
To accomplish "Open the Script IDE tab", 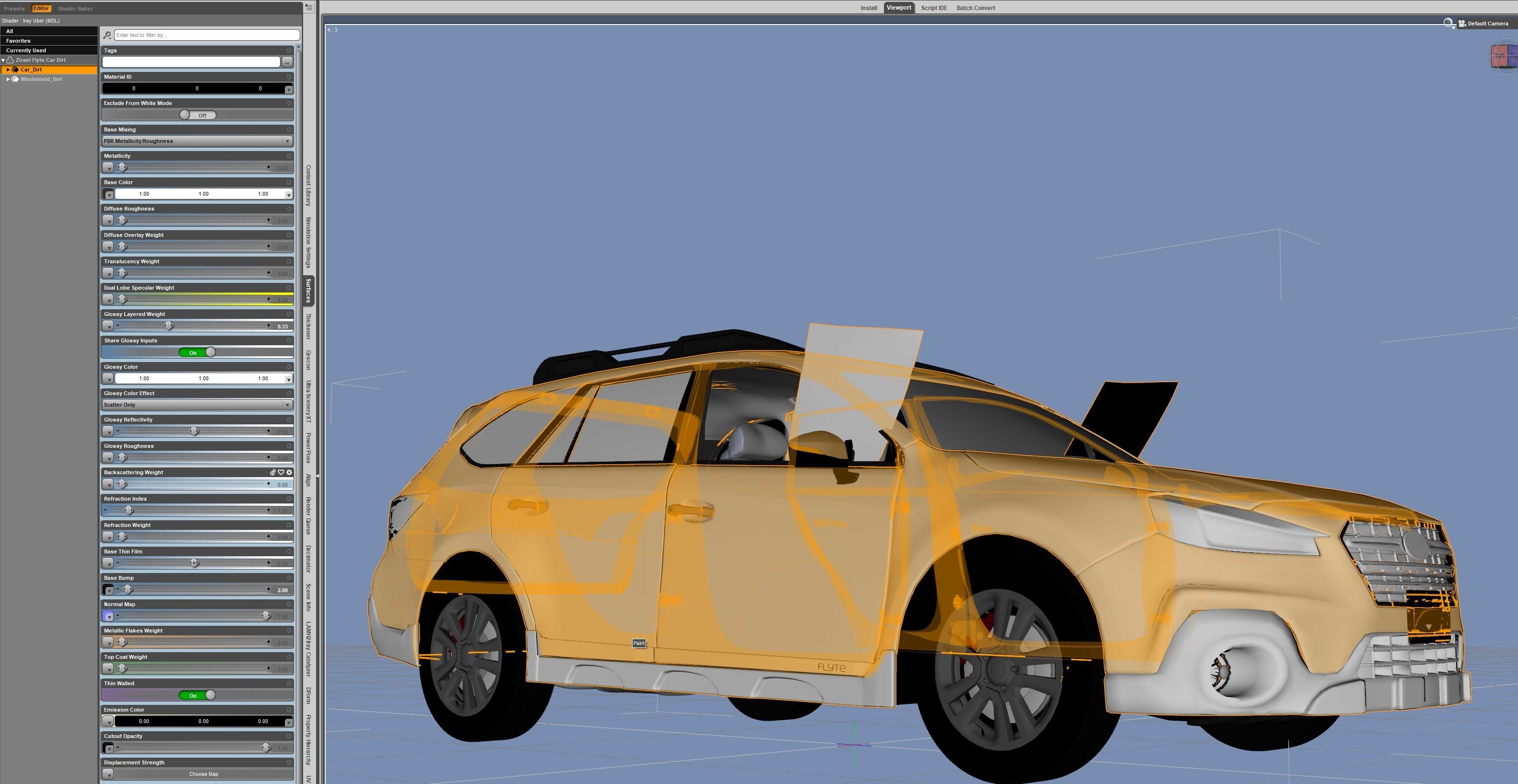I will click(933, 8).
